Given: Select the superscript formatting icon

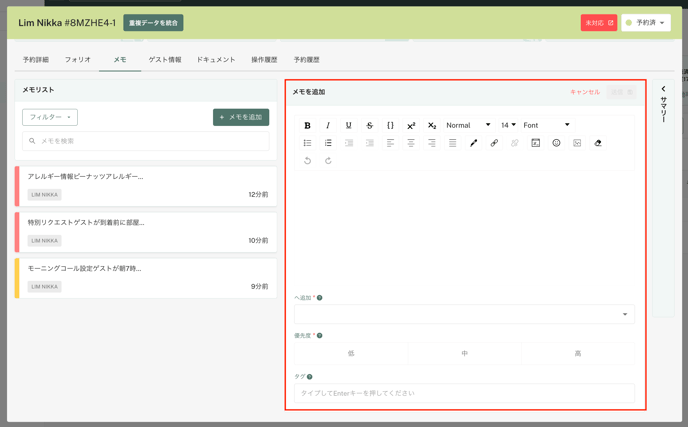Looking at the screenshot, I should 411,126.
